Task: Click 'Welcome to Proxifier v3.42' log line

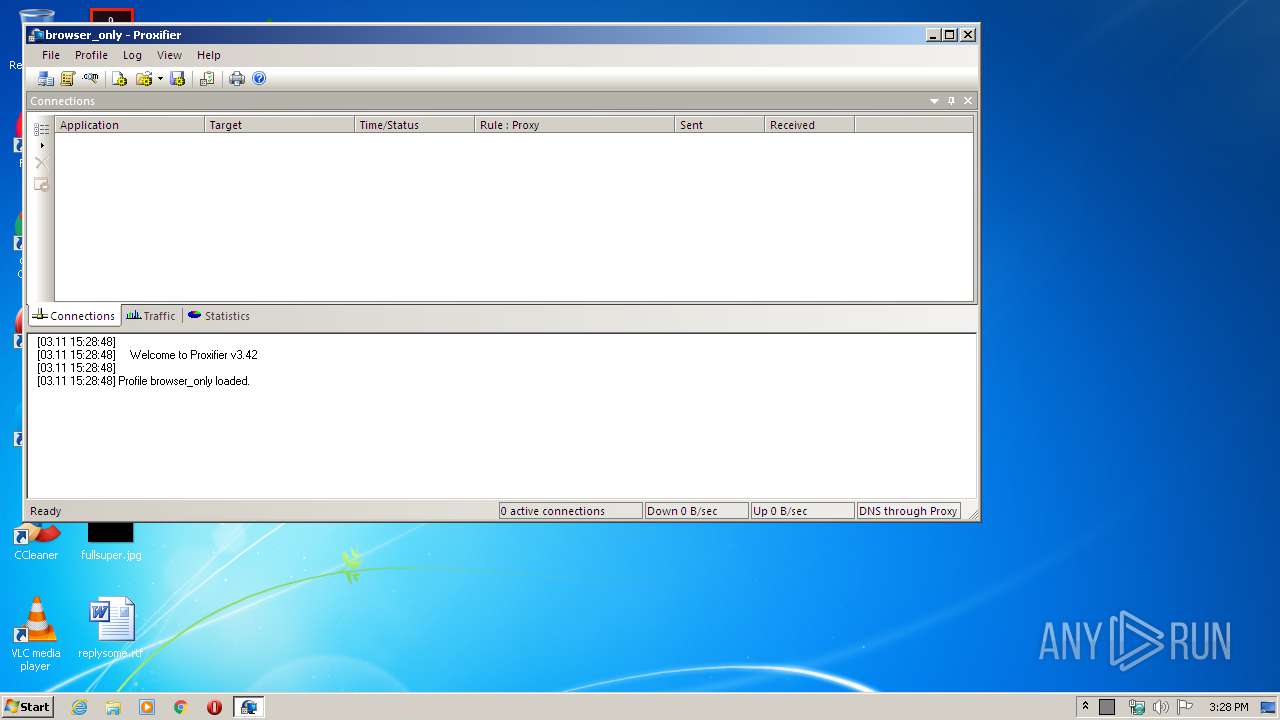Action: point(193,355)
